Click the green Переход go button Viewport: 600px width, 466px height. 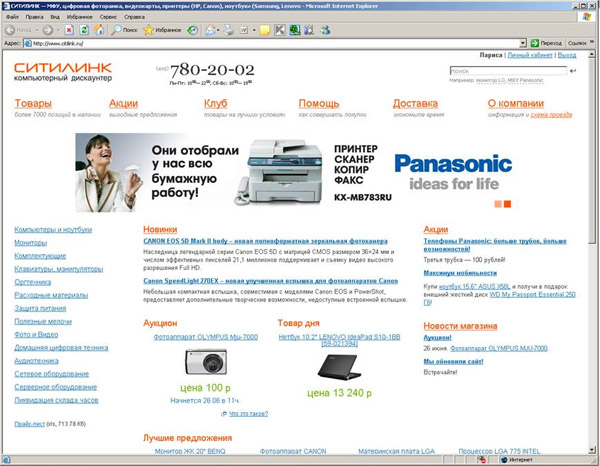(546, 43)
